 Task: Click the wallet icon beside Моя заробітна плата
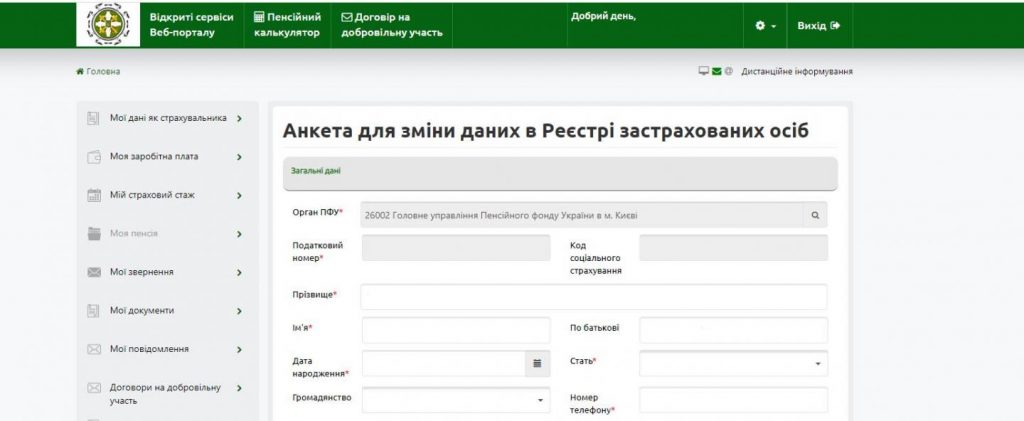click(x=94, y=157)
